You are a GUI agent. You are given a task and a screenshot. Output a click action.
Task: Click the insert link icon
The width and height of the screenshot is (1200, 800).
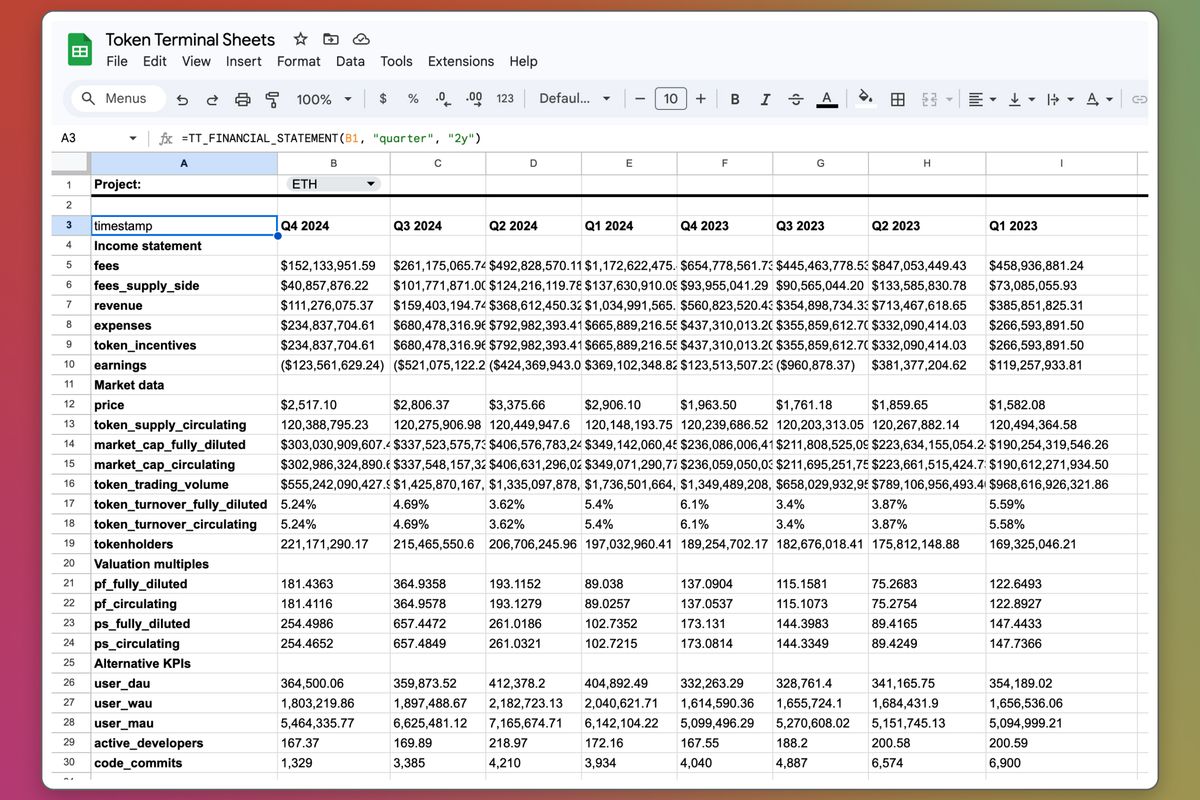(x=1139, y=99)
